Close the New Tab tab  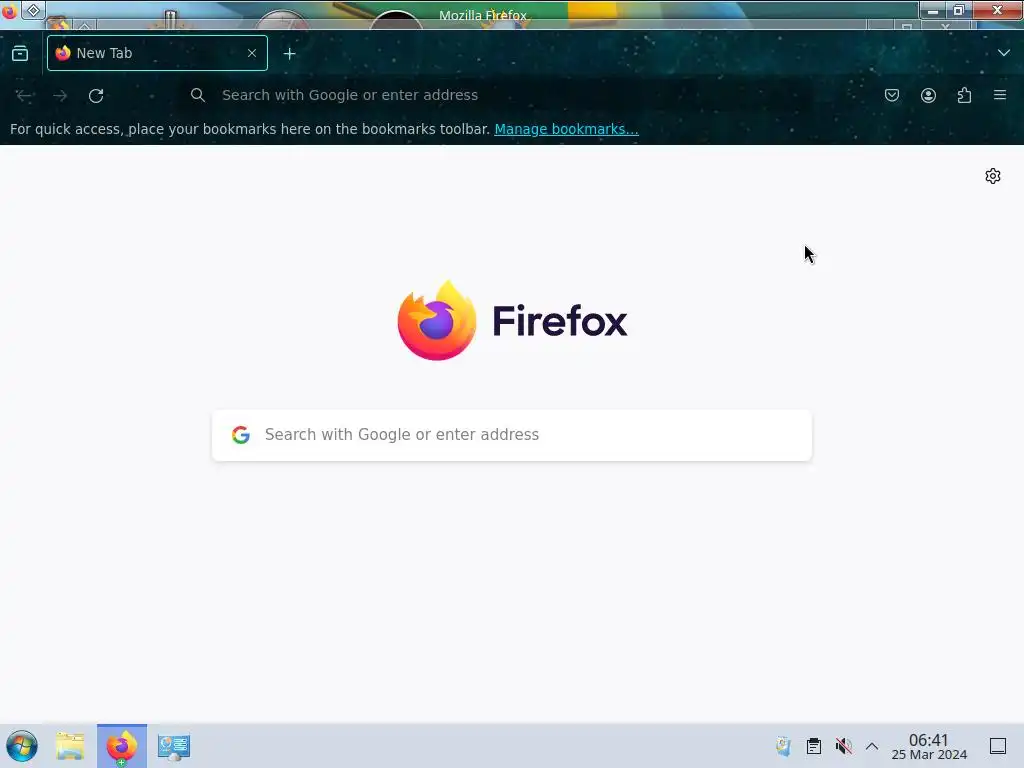pos(252,53)
